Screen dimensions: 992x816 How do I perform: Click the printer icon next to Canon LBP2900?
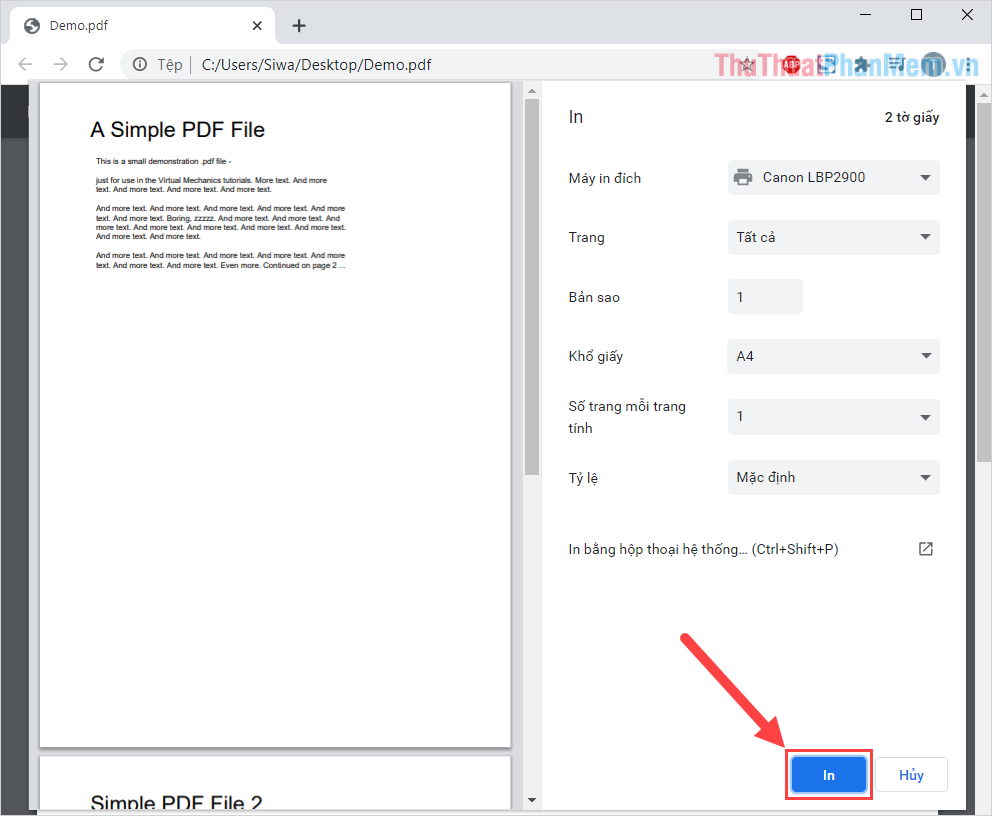tap(743, 177)
